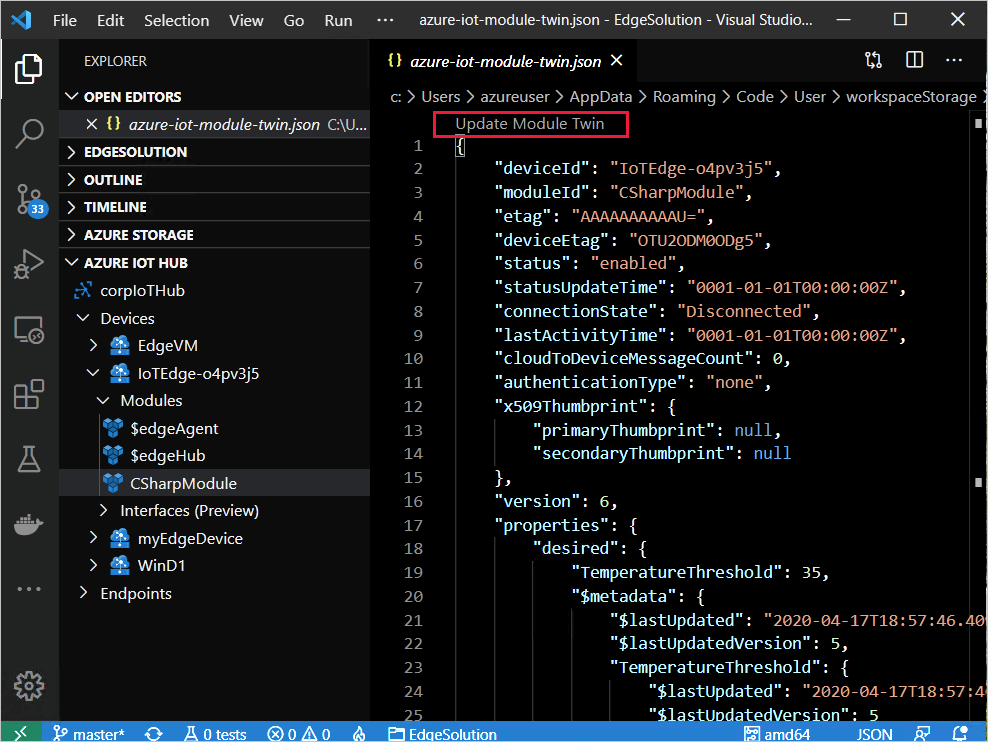The image size is (988, 742).
Task: Open the Extensions view icon
Action: (x=28, y=394)
